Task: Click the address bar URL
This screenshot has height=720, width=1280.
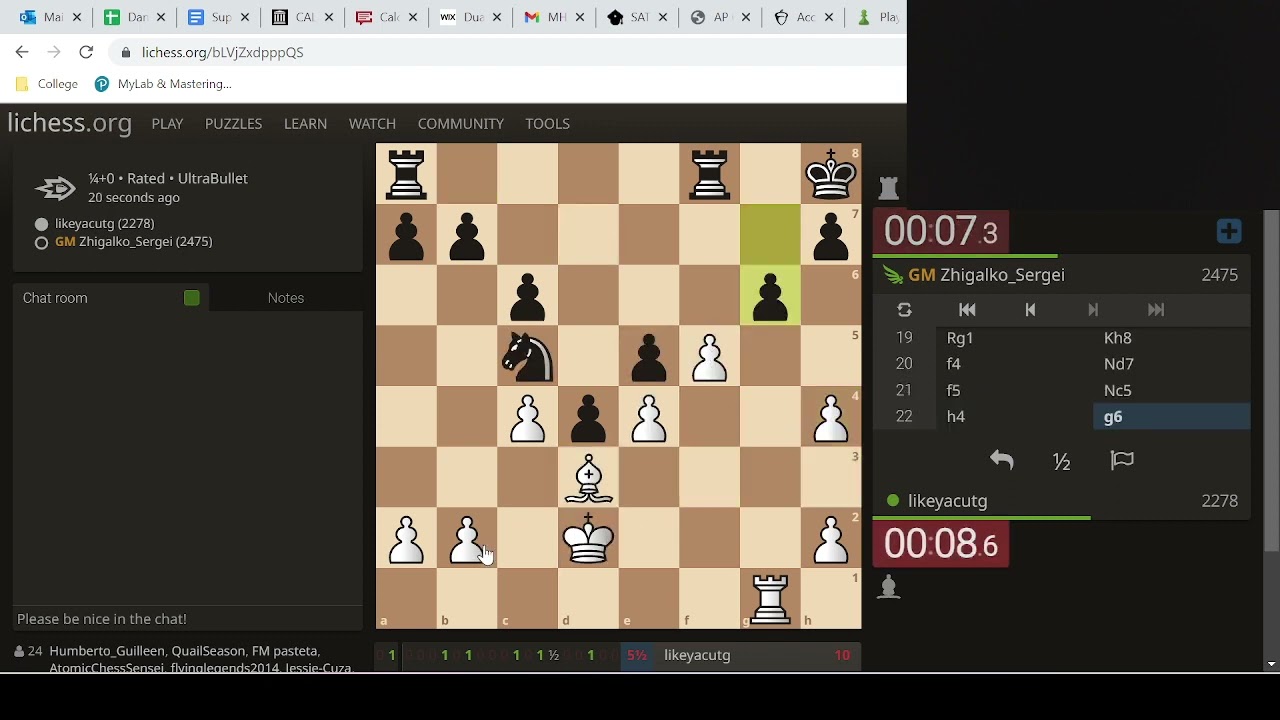Action: click(222, 52)
